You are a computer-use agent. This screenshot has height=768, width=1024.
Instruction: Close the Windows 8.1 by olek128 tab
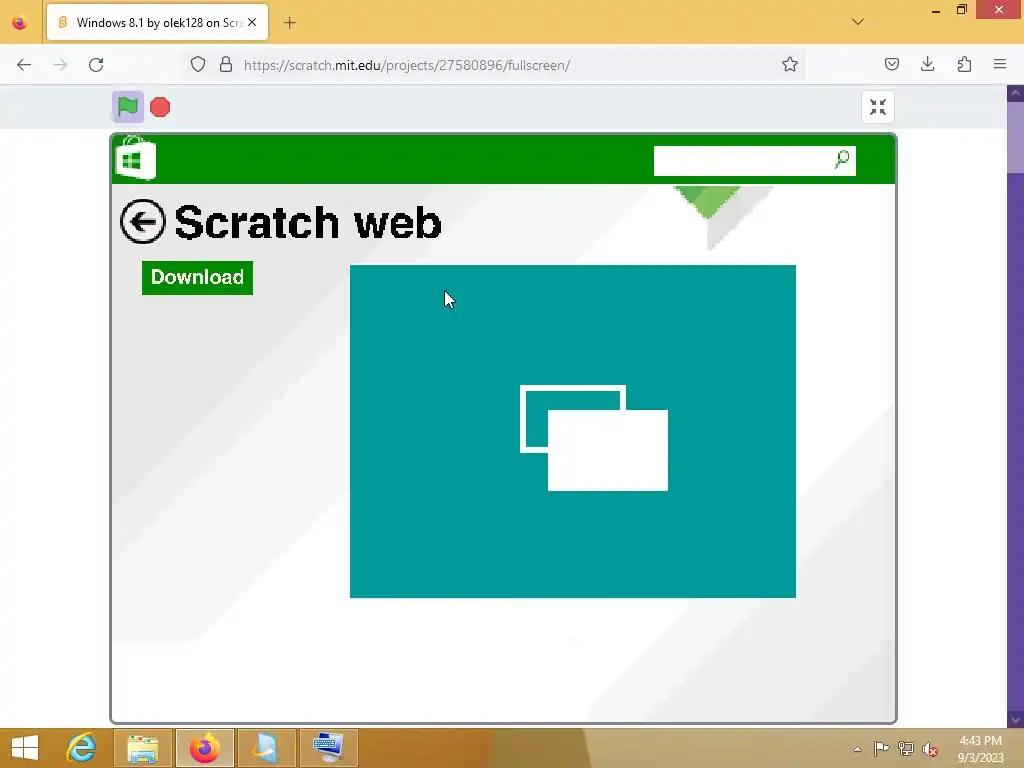pos(252,22)
